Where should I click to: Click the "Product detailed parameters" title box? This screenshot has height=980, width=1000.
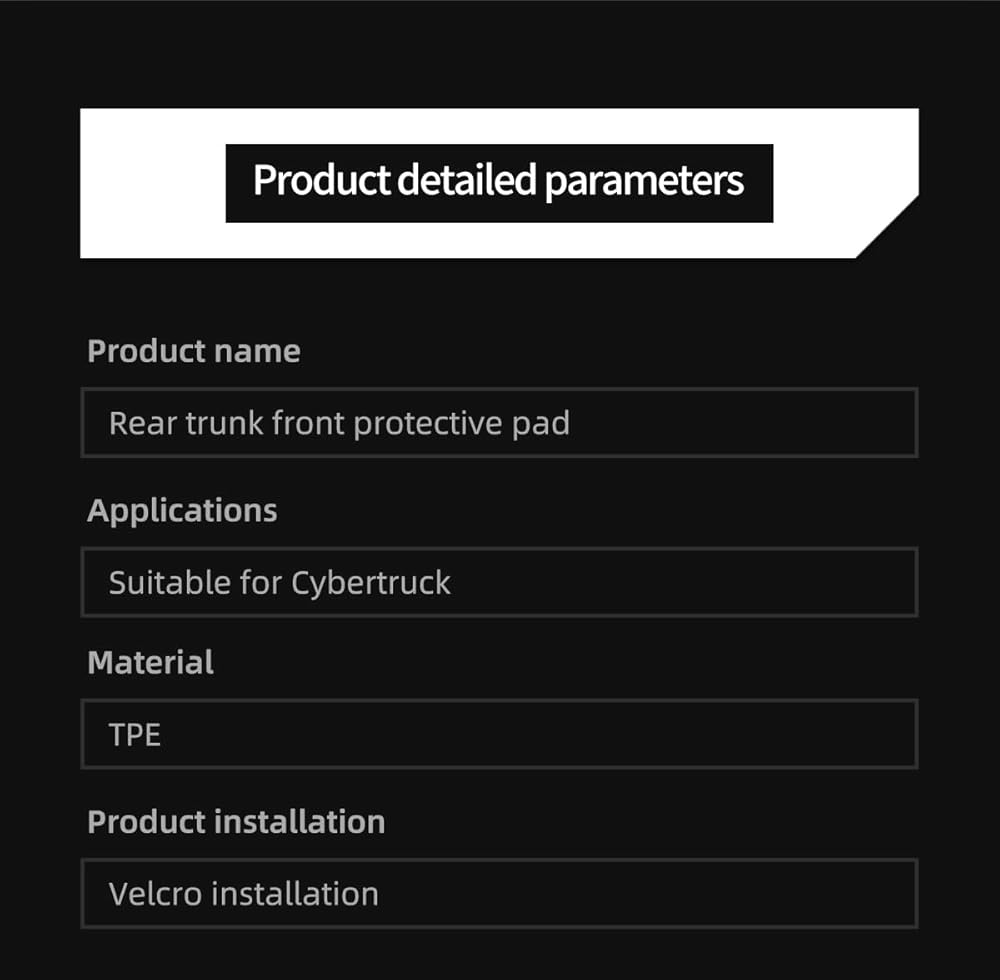tap(499, 182)
